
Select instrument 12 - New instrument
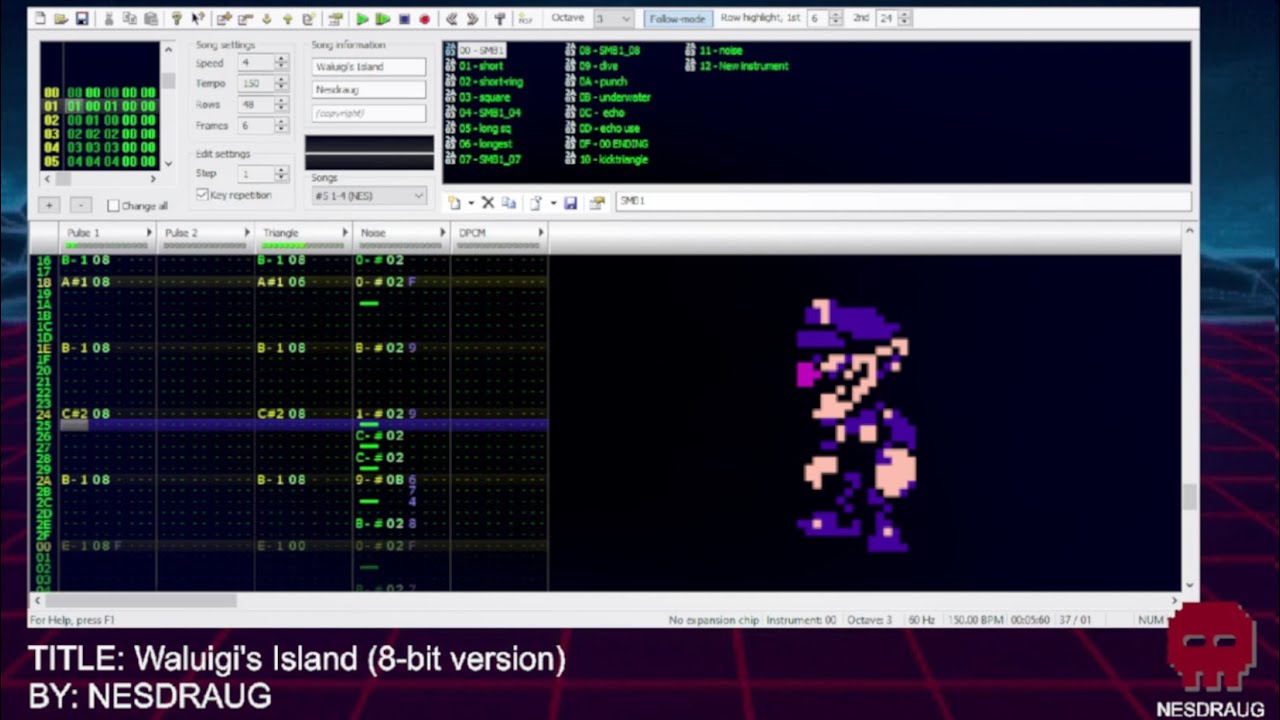click(737, 66)
